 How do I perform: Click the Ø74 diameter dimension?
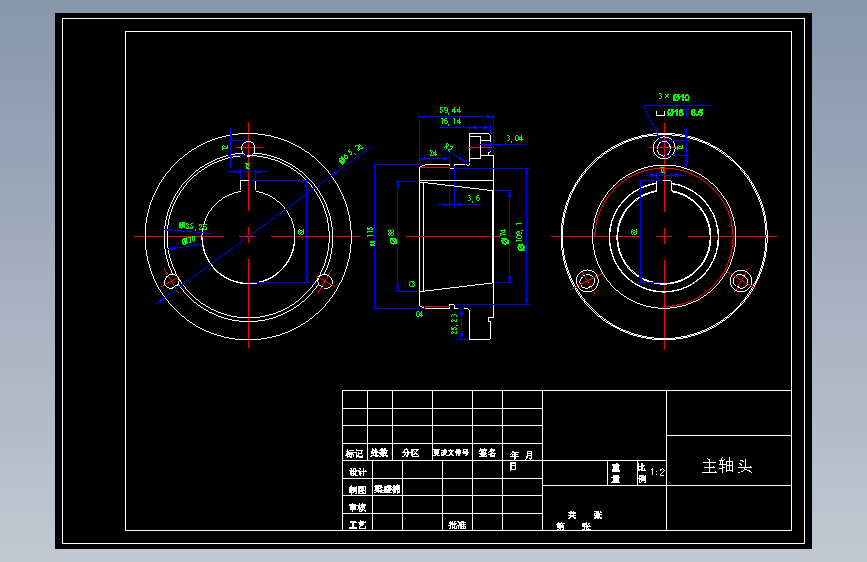pyautogui.click(x=504, y=237)
